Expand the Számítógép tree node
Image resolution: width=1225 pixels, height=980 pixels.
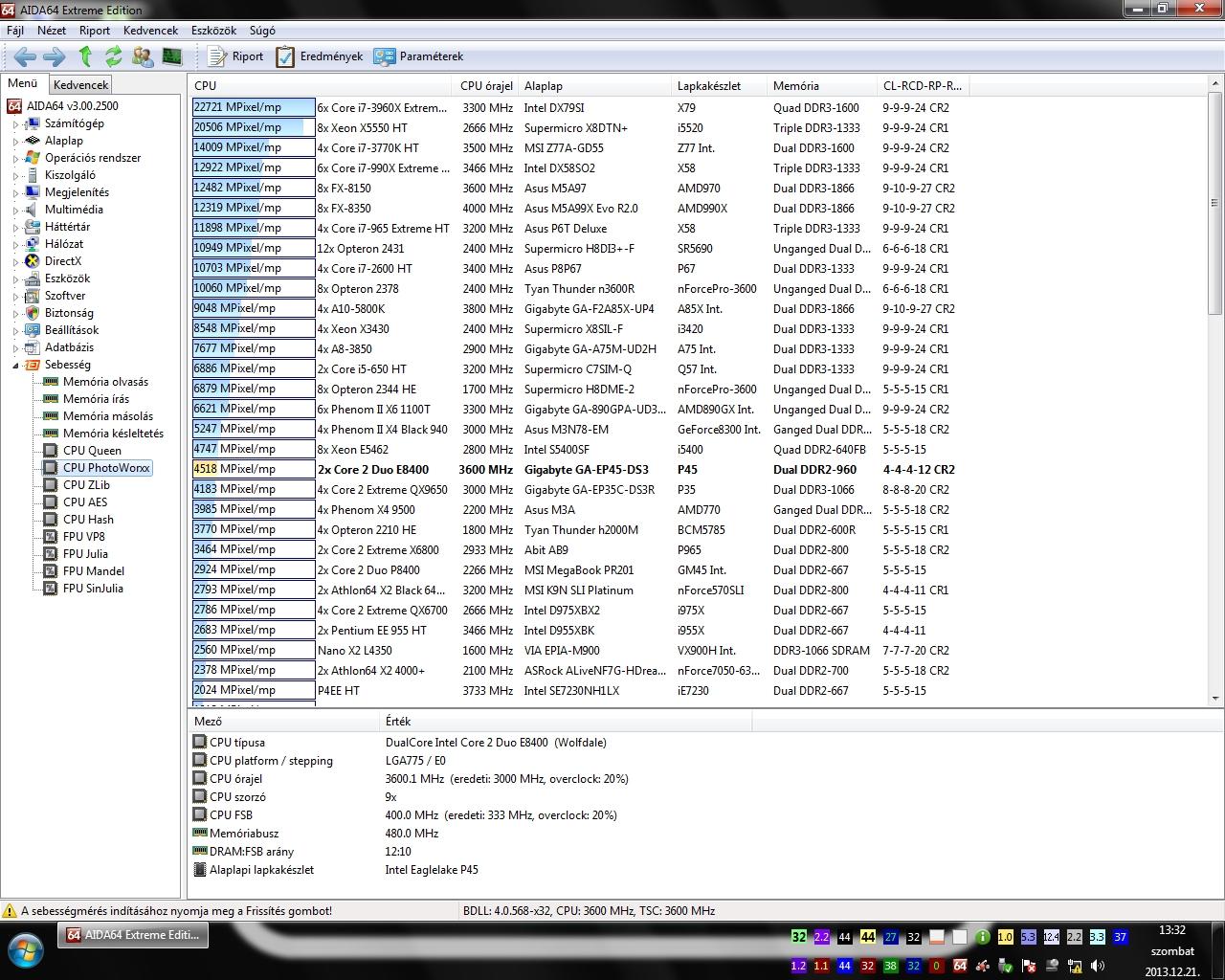point(15,123)
